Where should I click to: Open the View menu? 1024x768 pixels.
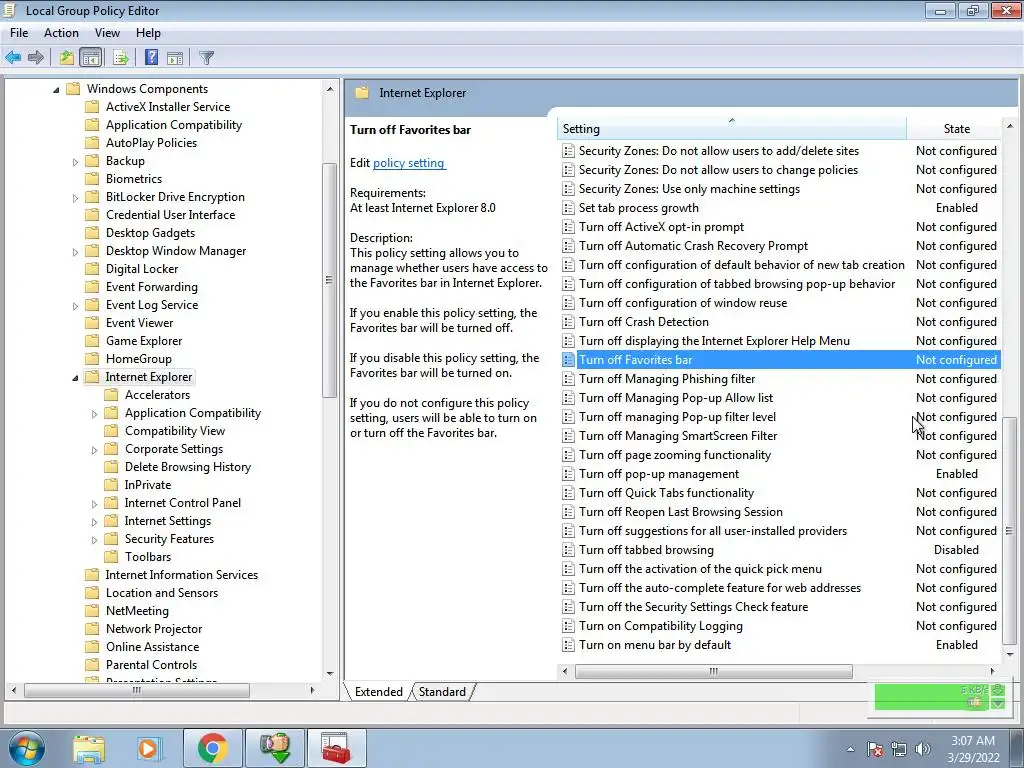(107, 33)
